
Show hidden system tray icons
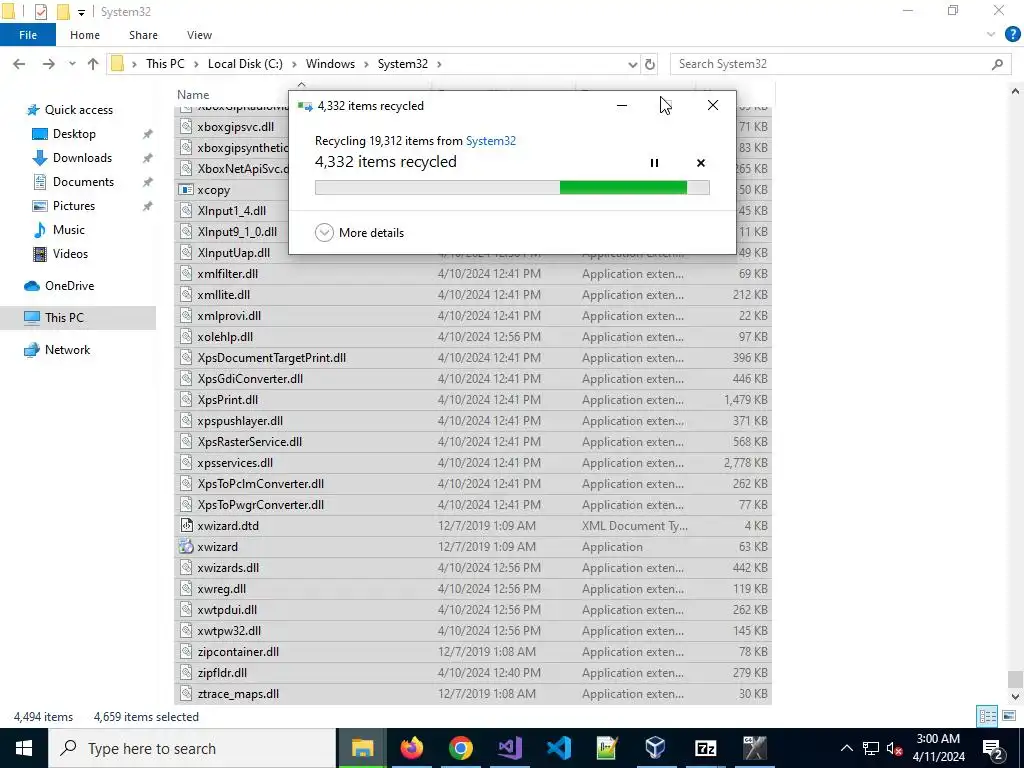pos(846,748)
